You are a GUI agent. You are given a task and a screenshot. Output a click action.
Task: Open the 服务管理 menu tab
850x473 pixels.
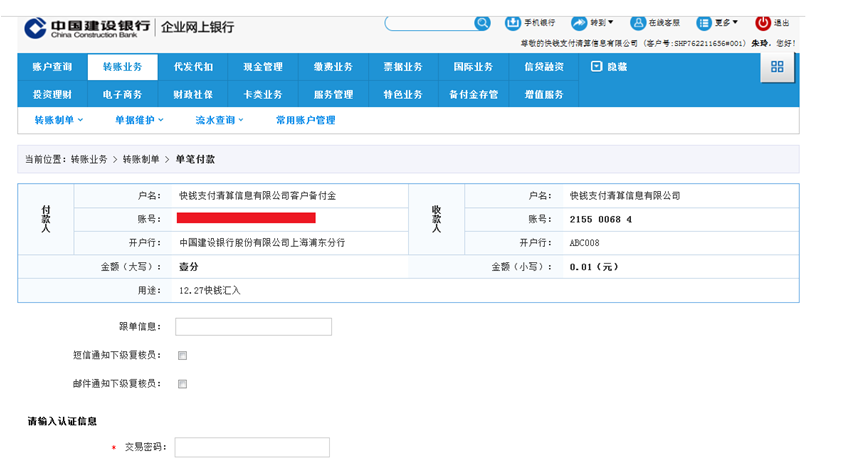click(333, 94)
